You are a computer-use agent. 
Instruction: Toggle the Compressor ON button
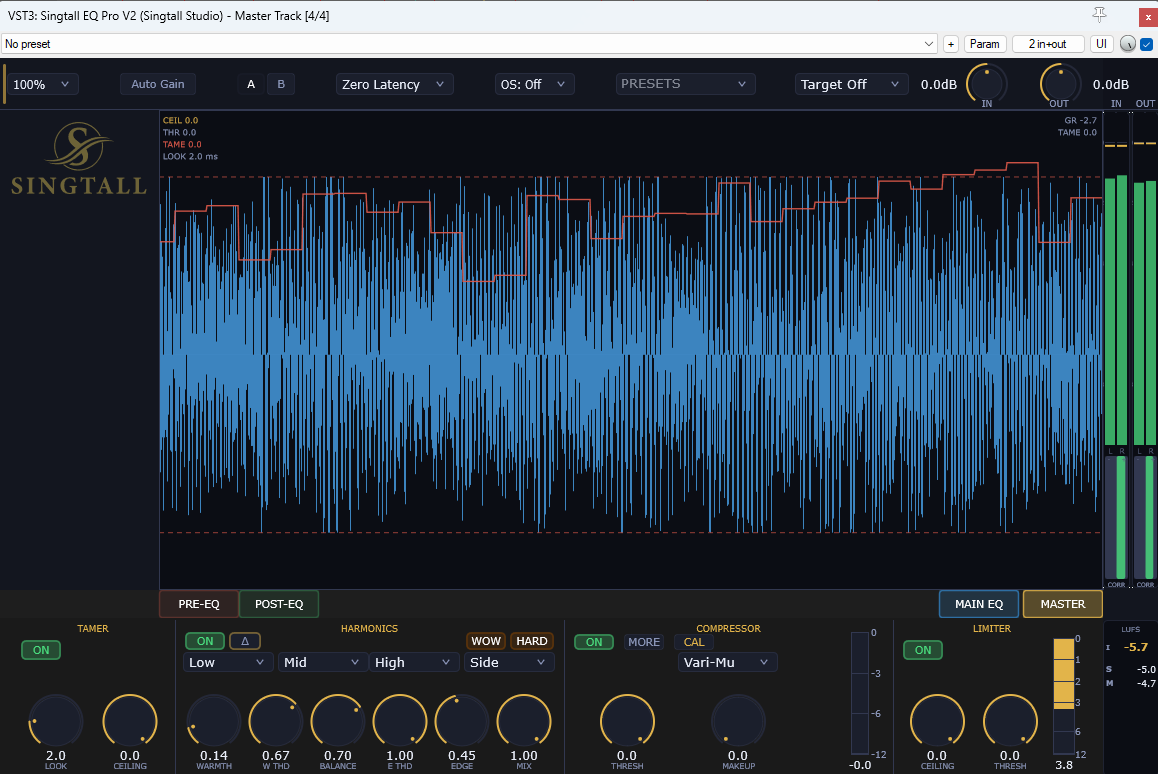(x=594, y=642)
